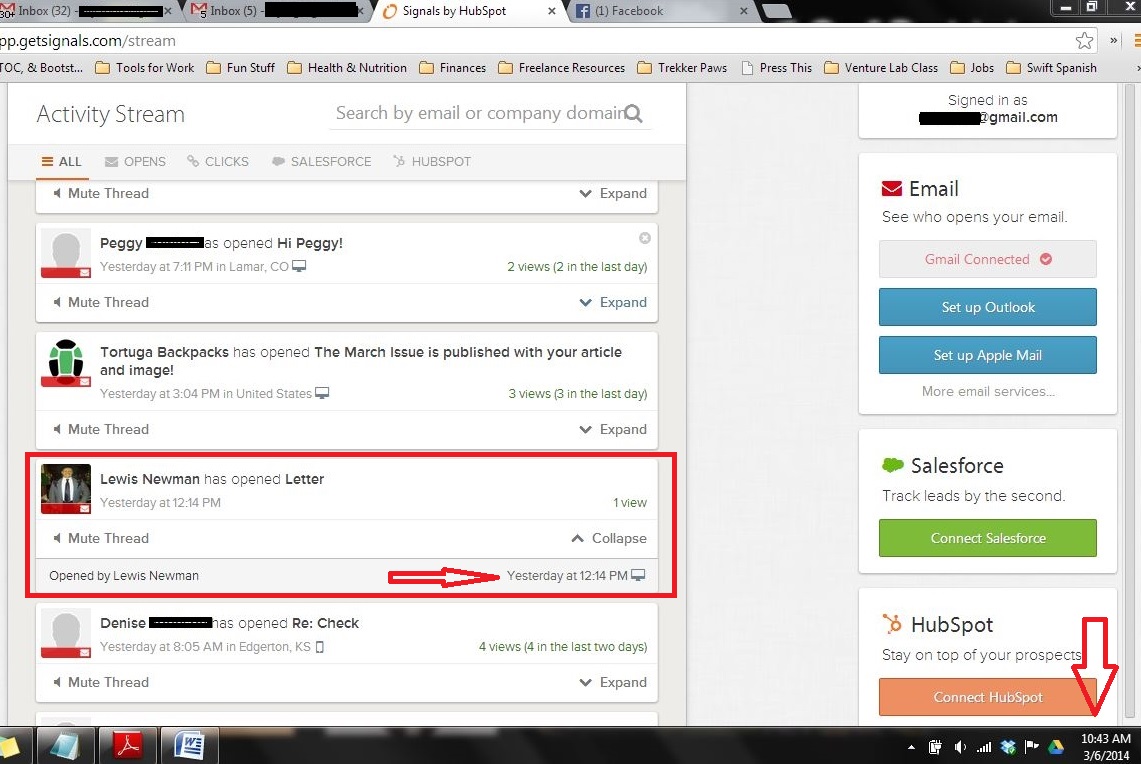
Task: Bookmark this page with the star icon
Action: click(x=1084, y=41)
